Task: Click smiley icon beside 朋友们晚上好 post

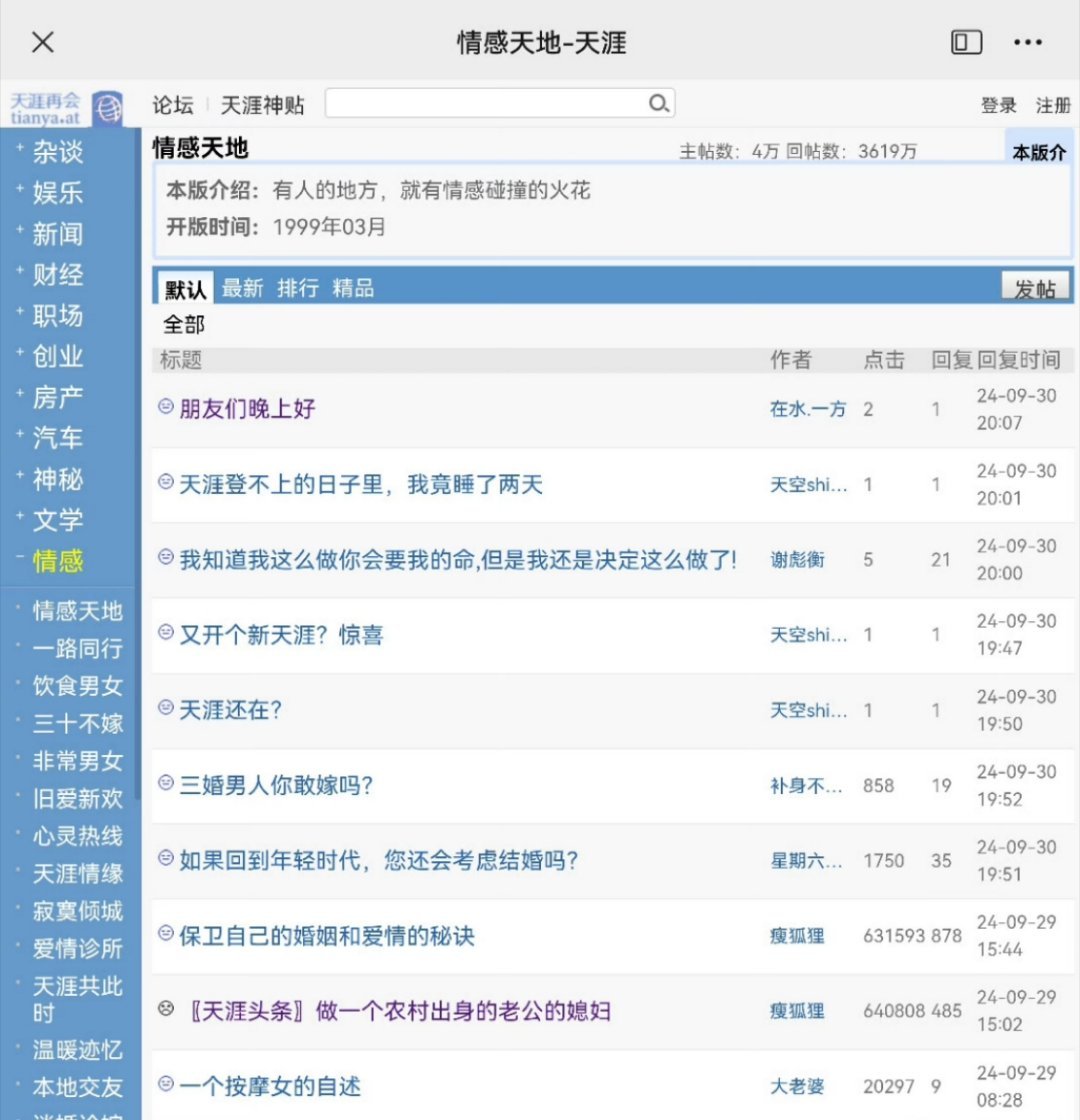Action: pos(166,406)
